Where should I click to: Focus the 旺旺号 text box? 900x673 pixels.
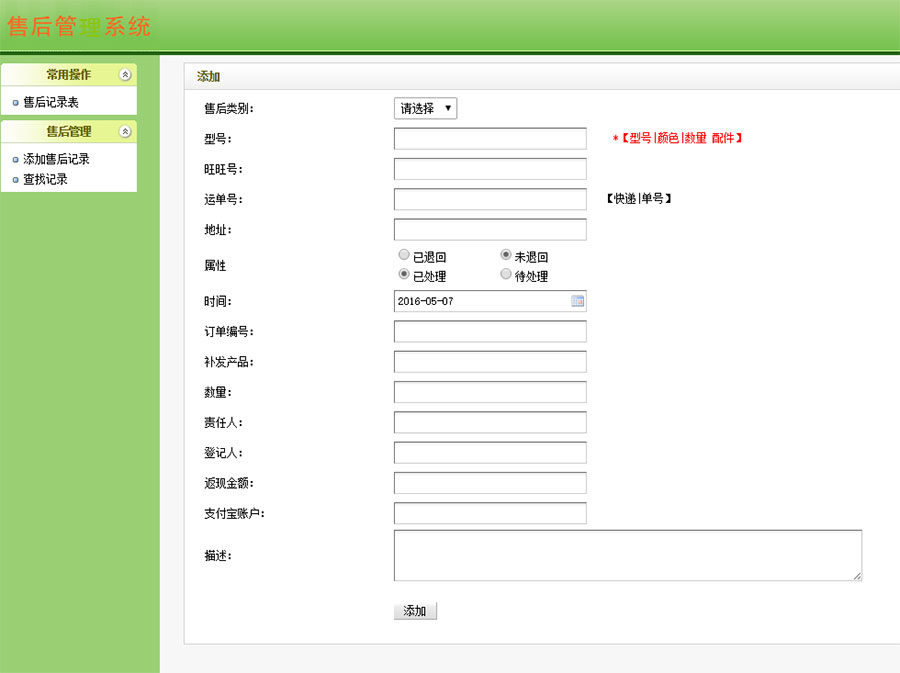[490, 169]
